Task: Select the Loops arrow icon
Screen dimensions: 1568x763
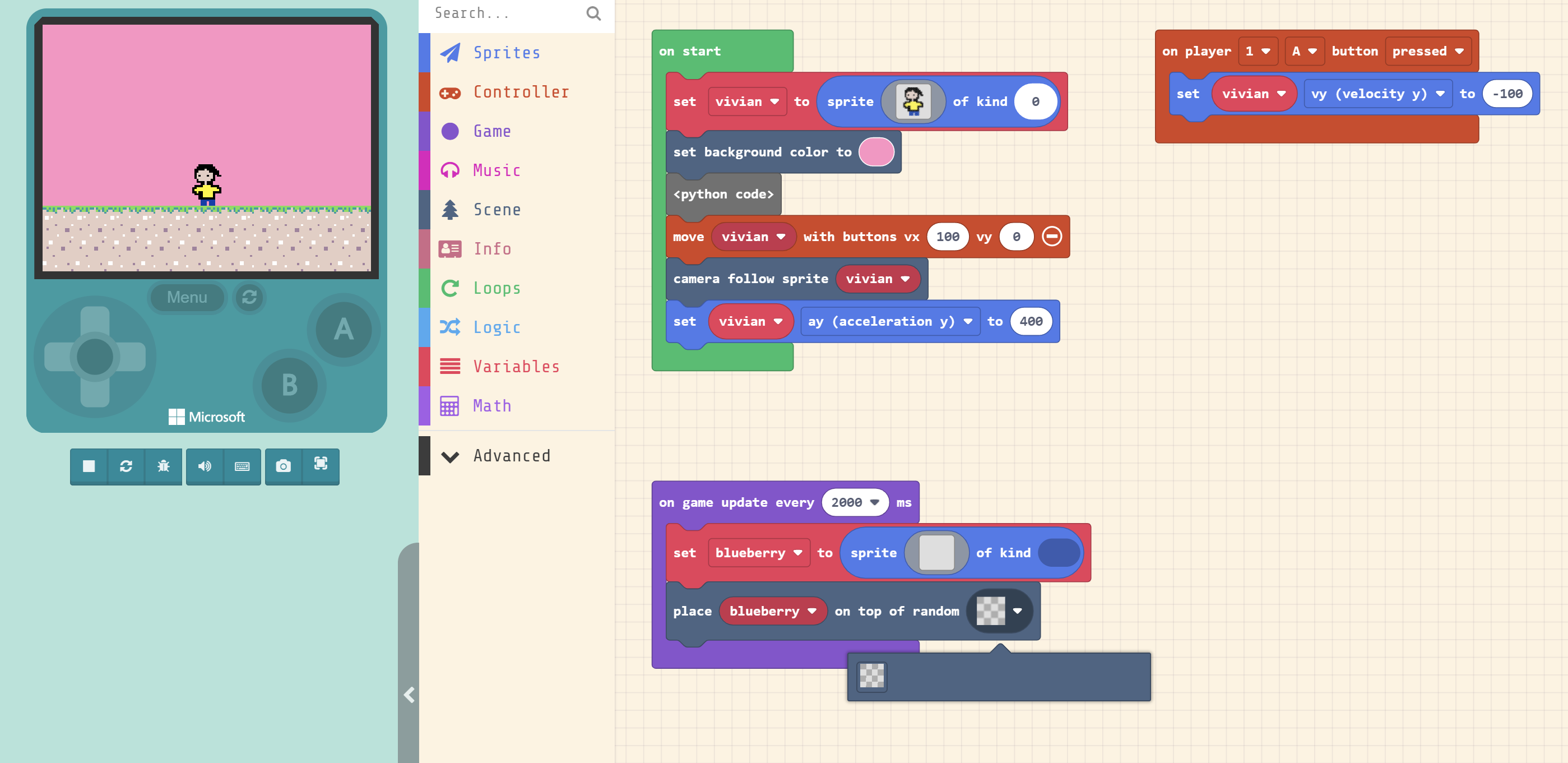Action: coord(450,288)
